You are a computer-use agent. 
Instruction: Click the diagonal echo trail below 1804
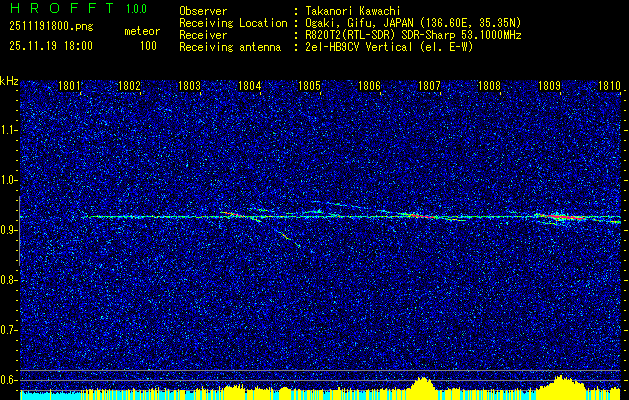click(x=289, y=238)
